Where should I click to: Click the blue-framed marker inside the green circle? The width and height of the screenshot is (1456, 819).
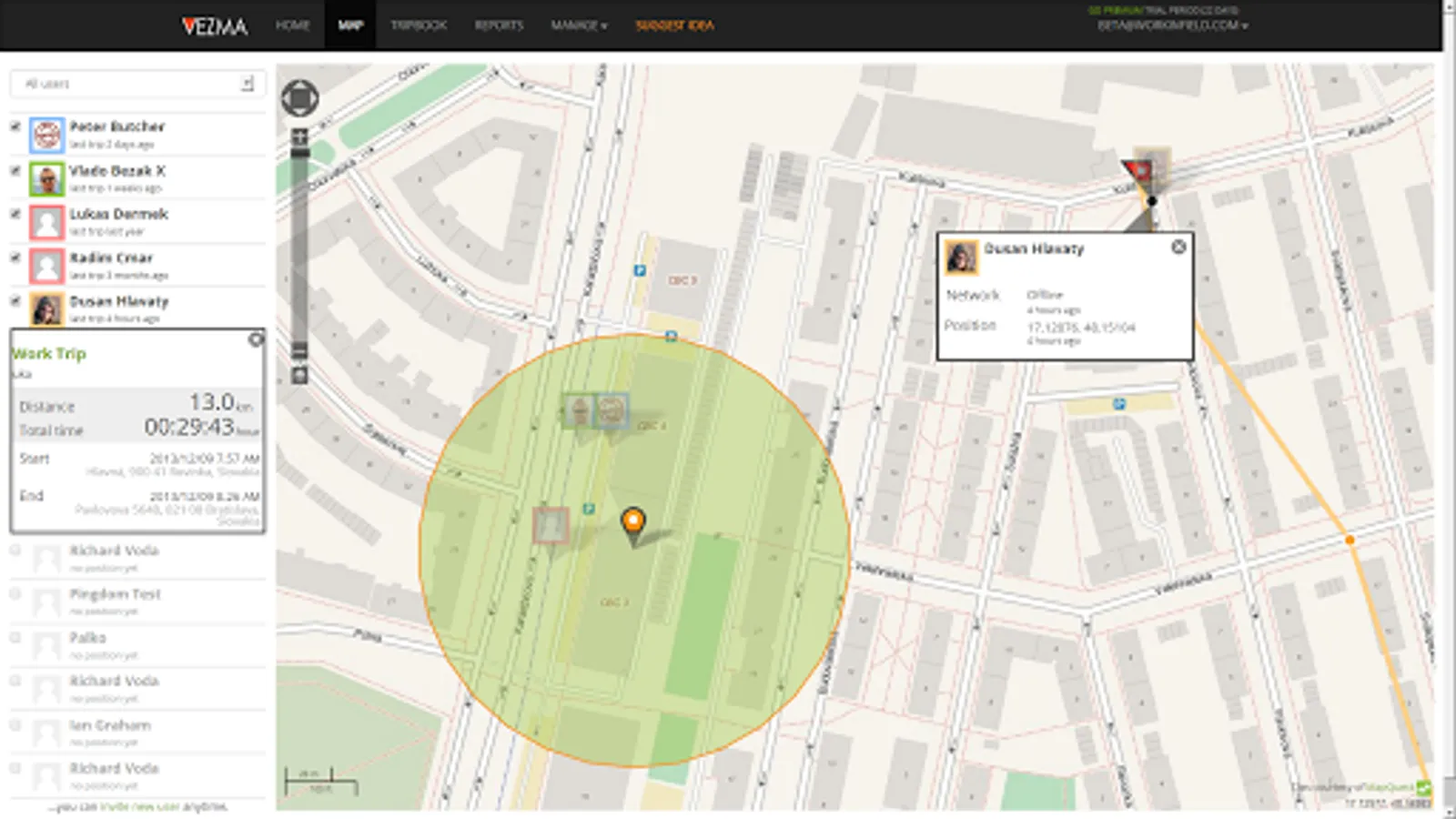pyautogui.click(x=612, y=410)
